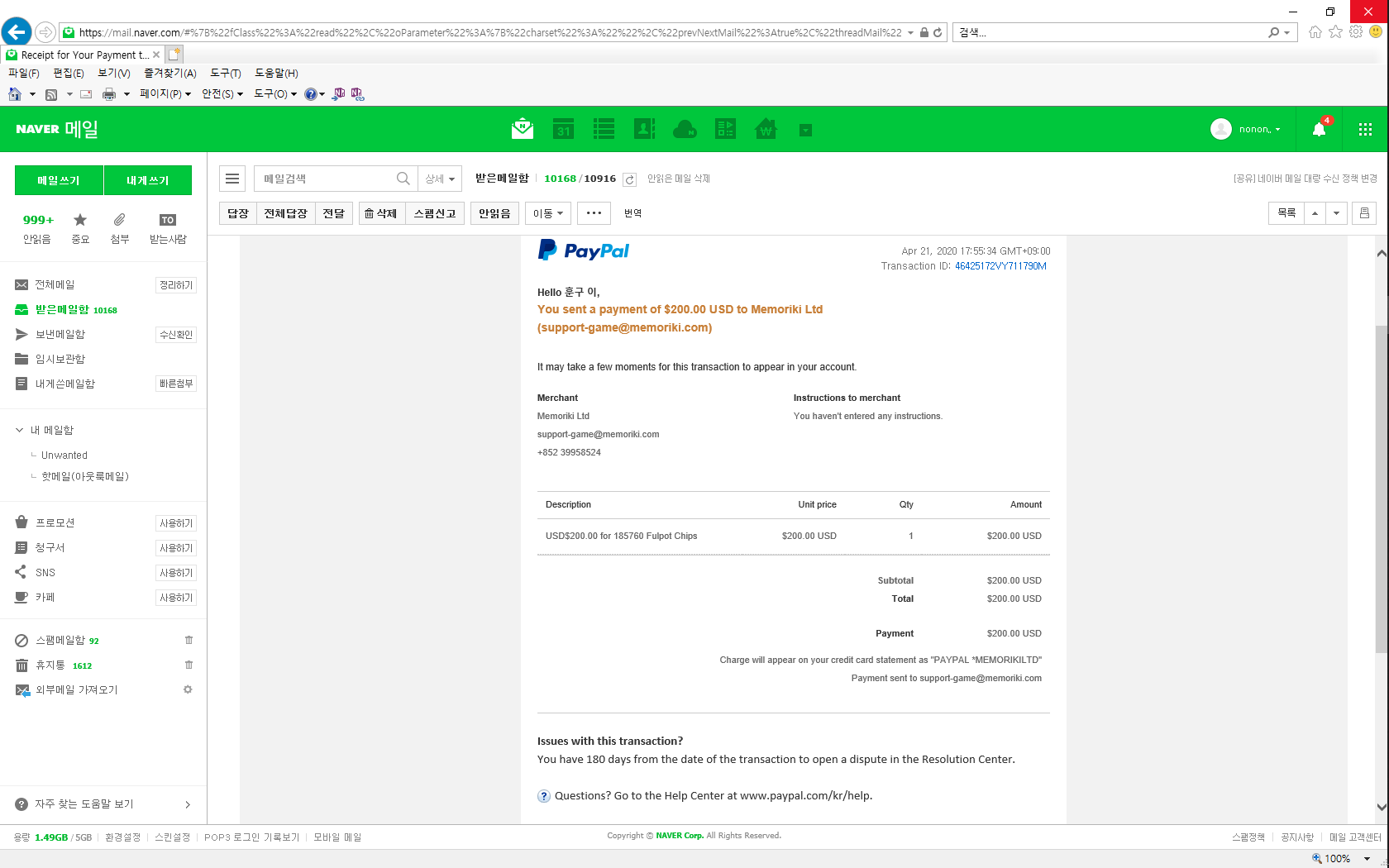Open the 상세 search options dropdown
The width and height of the screenshot is (1389, 868).
pyautogui.click(x=440, y=179)
